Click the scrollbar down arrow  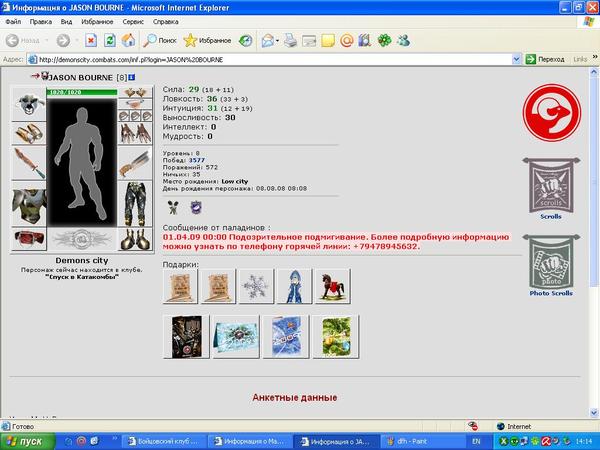(x=594, y=412)
